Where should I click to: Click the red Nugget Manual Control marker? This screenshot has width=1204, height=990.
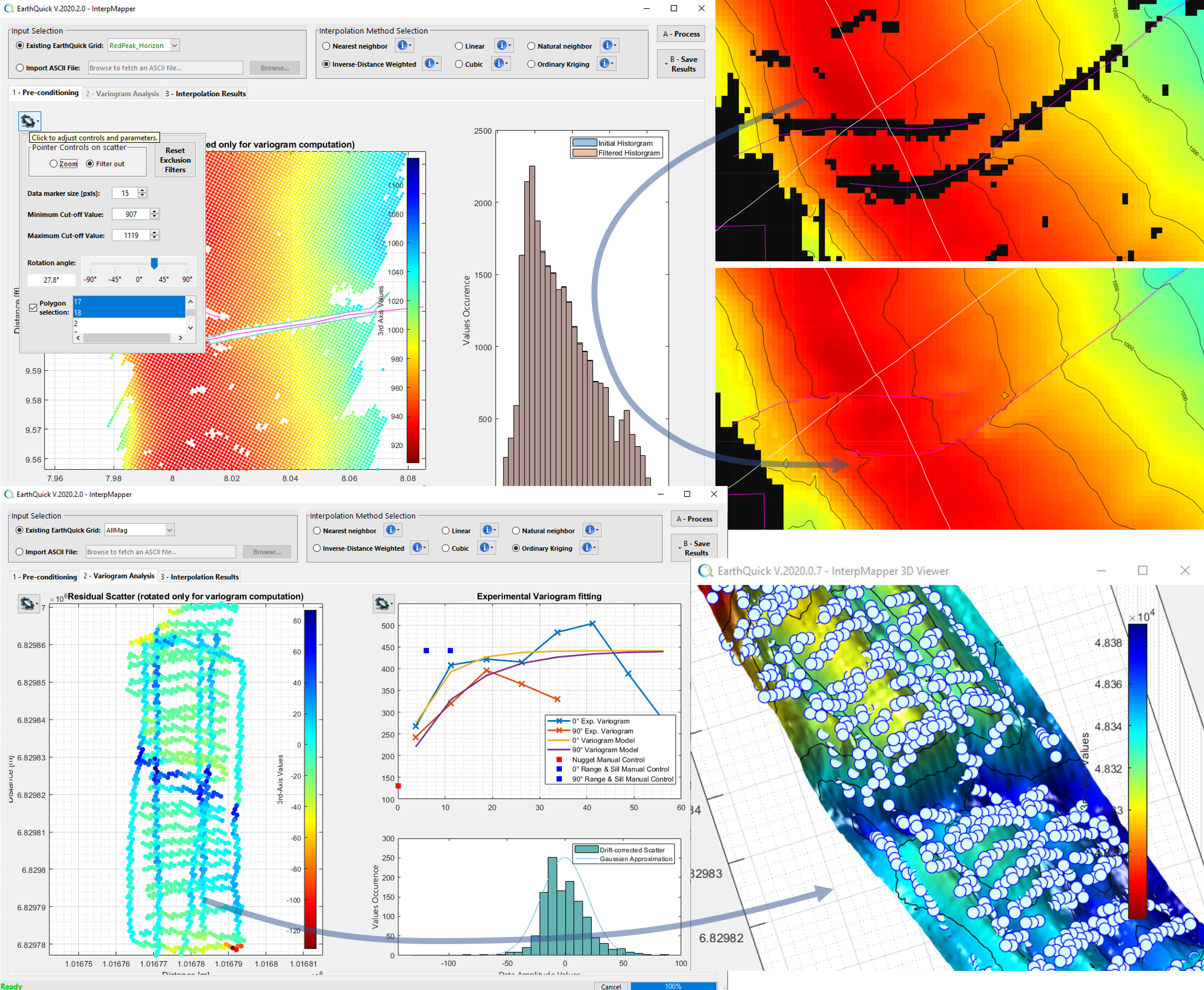click(398, 786)
